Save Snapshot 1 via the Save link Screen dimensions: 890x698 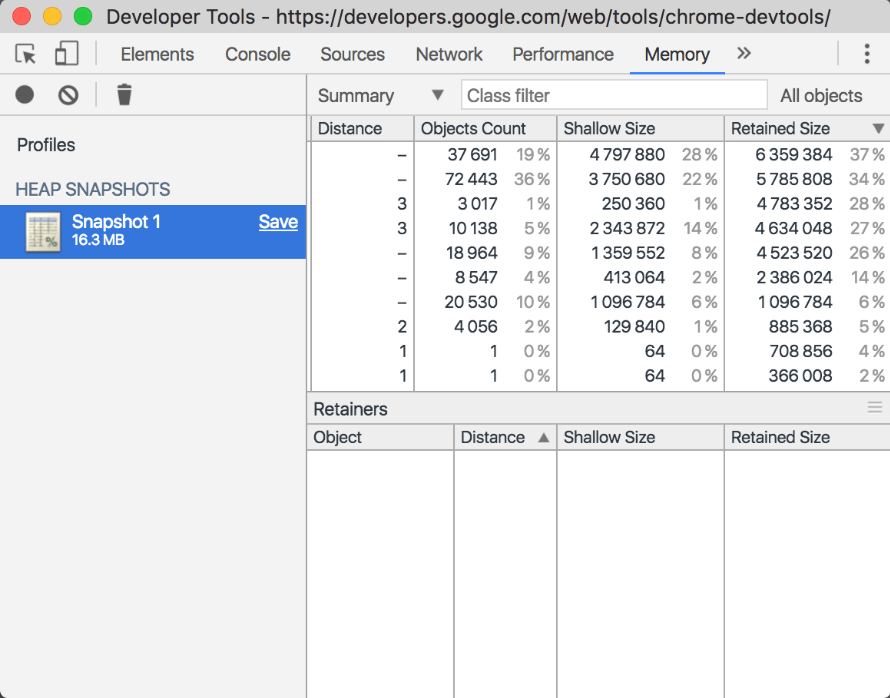278,221
